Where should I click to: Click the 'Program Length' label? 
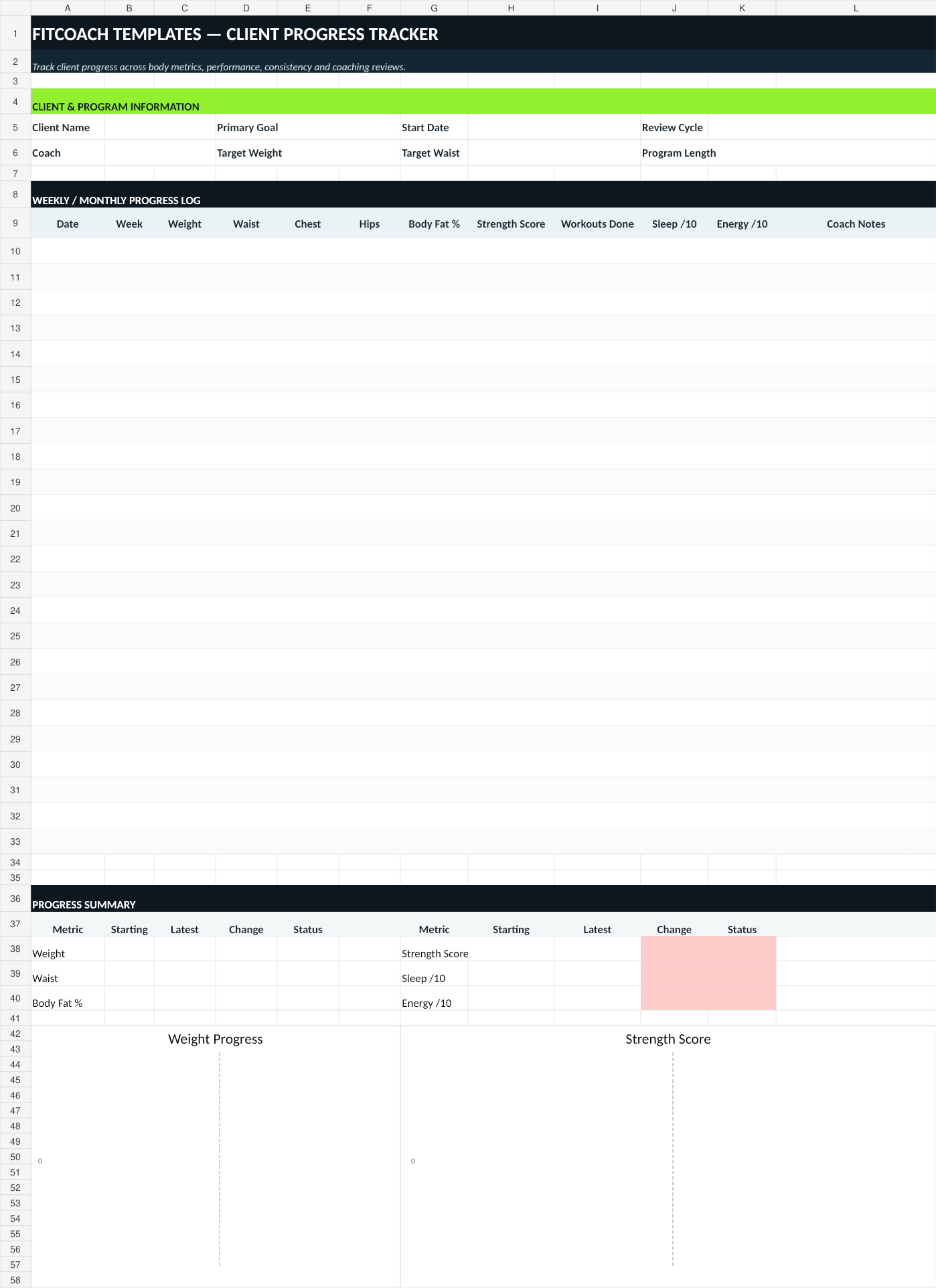pyautogui.click(x=679, y=153)
